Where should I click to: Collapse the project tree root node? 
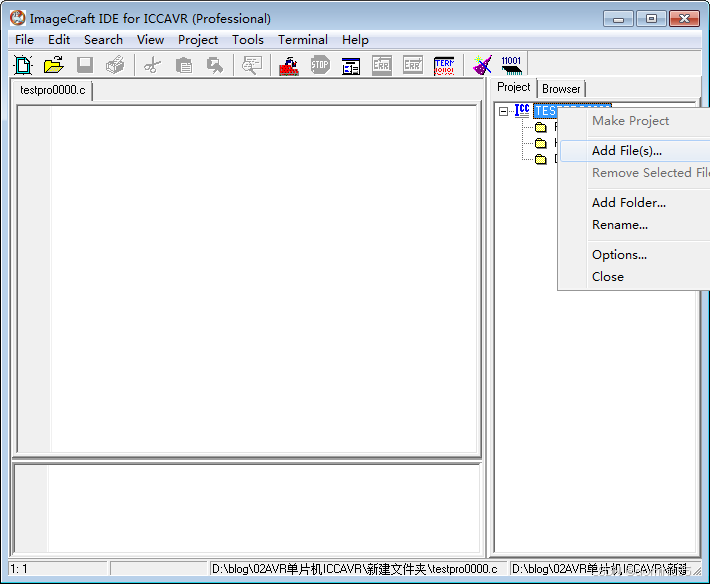pos(503,111)
